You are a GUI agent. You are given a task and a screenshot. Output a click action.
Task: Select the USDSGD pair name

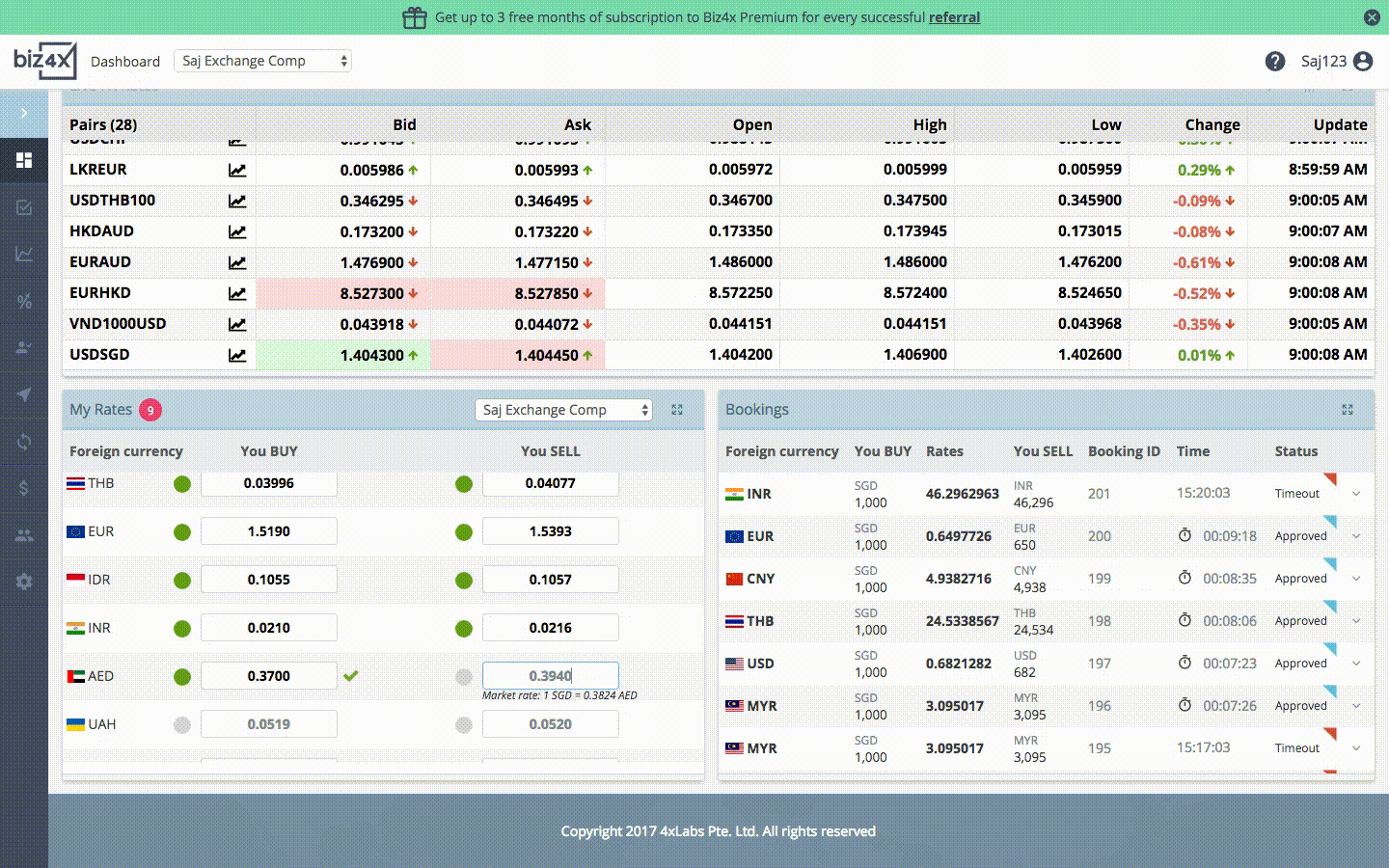coord(99,355)
